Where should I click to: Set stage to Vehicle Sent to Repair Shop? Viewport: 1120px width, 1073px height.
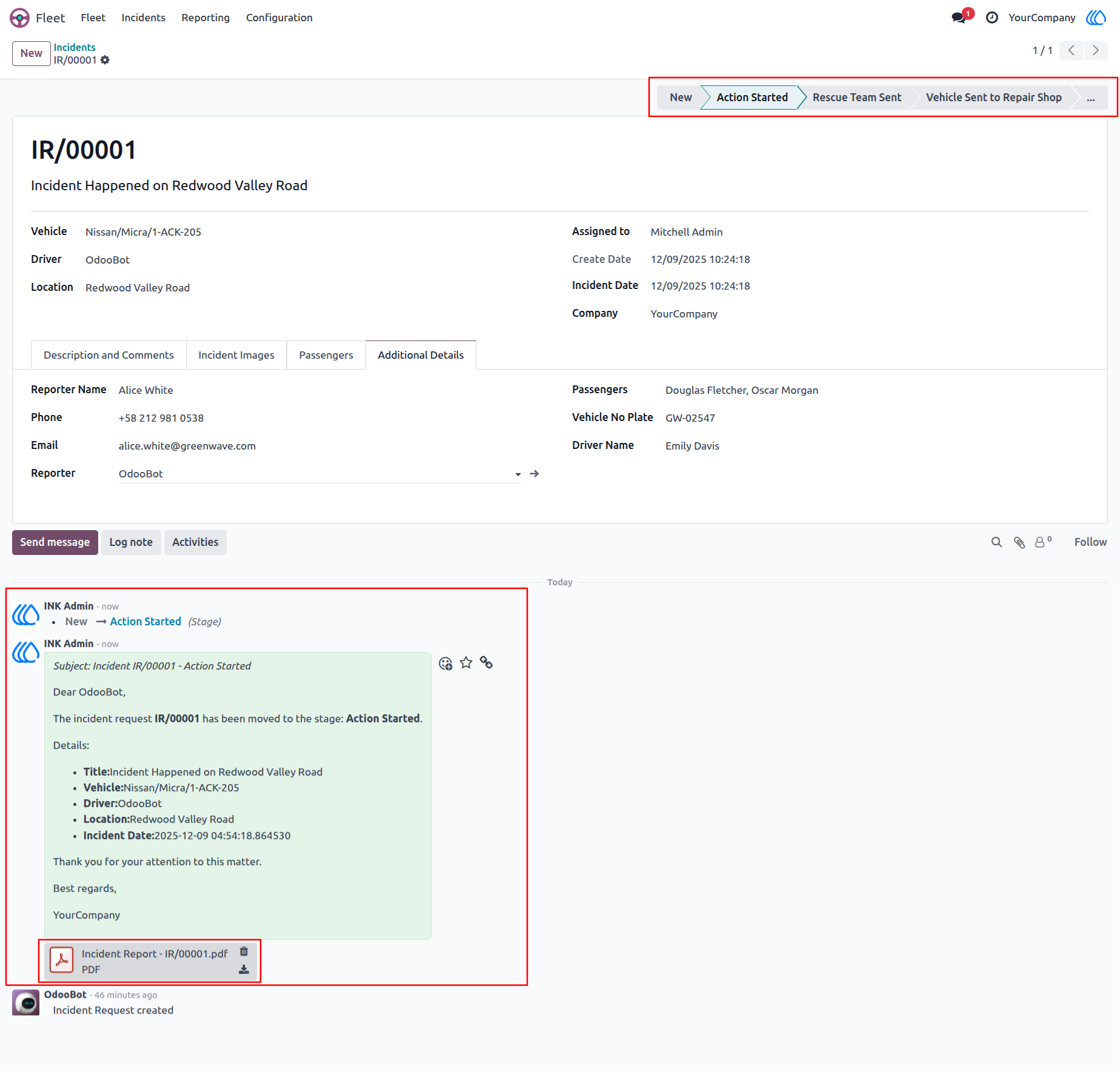tap(994, 98)
